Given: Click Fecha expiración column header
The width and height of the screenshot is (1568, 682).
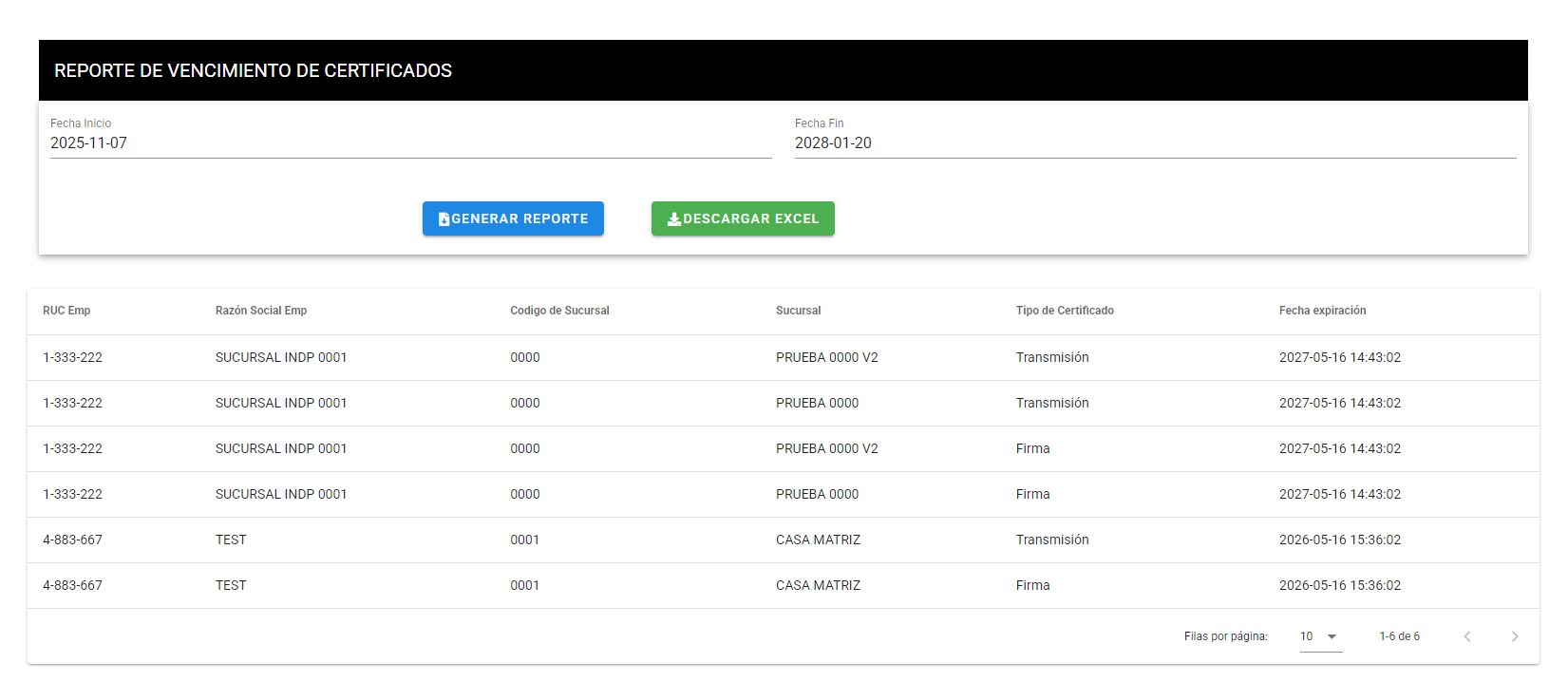Looking at the screenshot, I should coord(1322,311).
